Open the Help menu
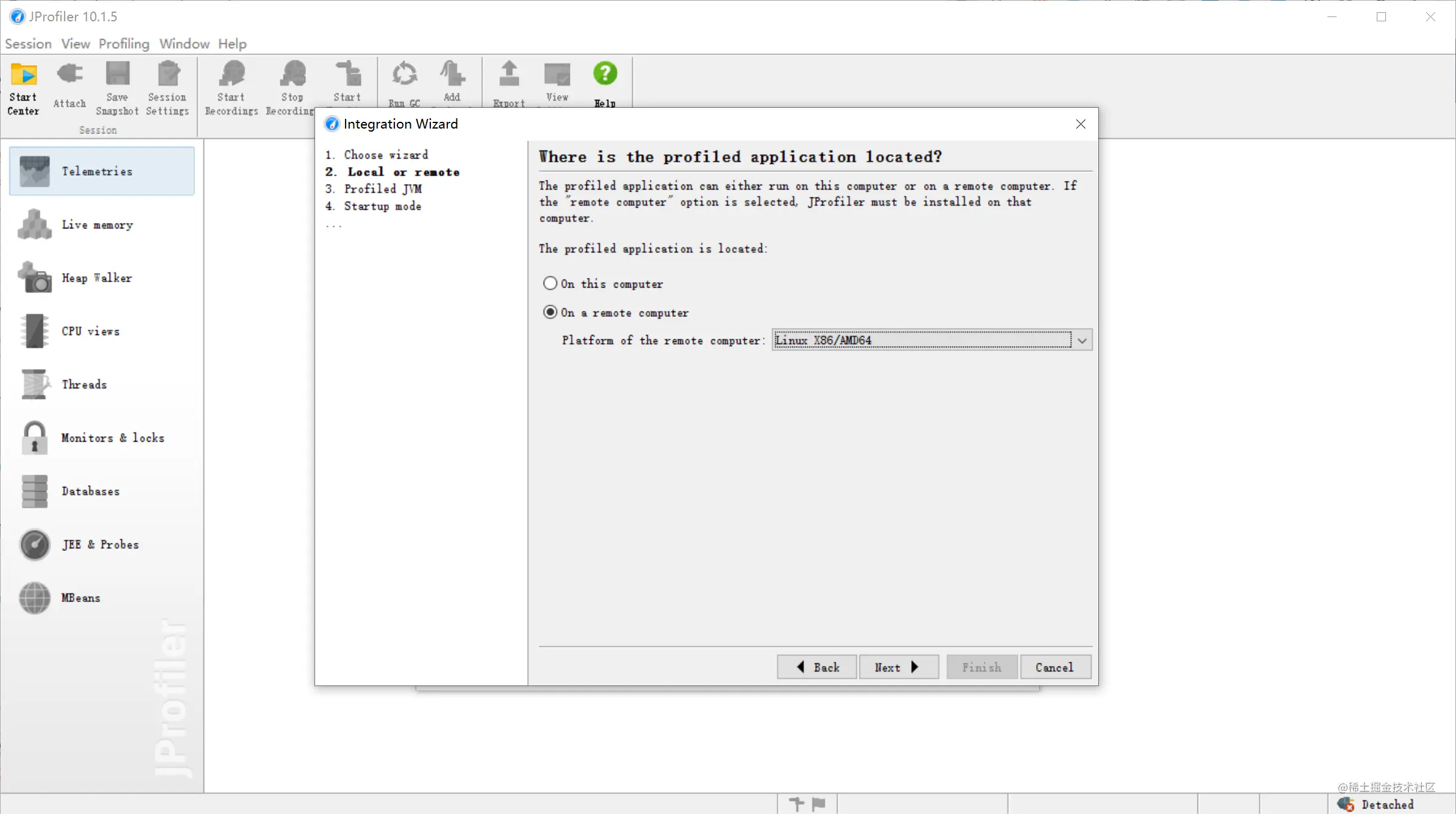The height and width of the screenshot is (814, 1456). click(x=232, y=44)
